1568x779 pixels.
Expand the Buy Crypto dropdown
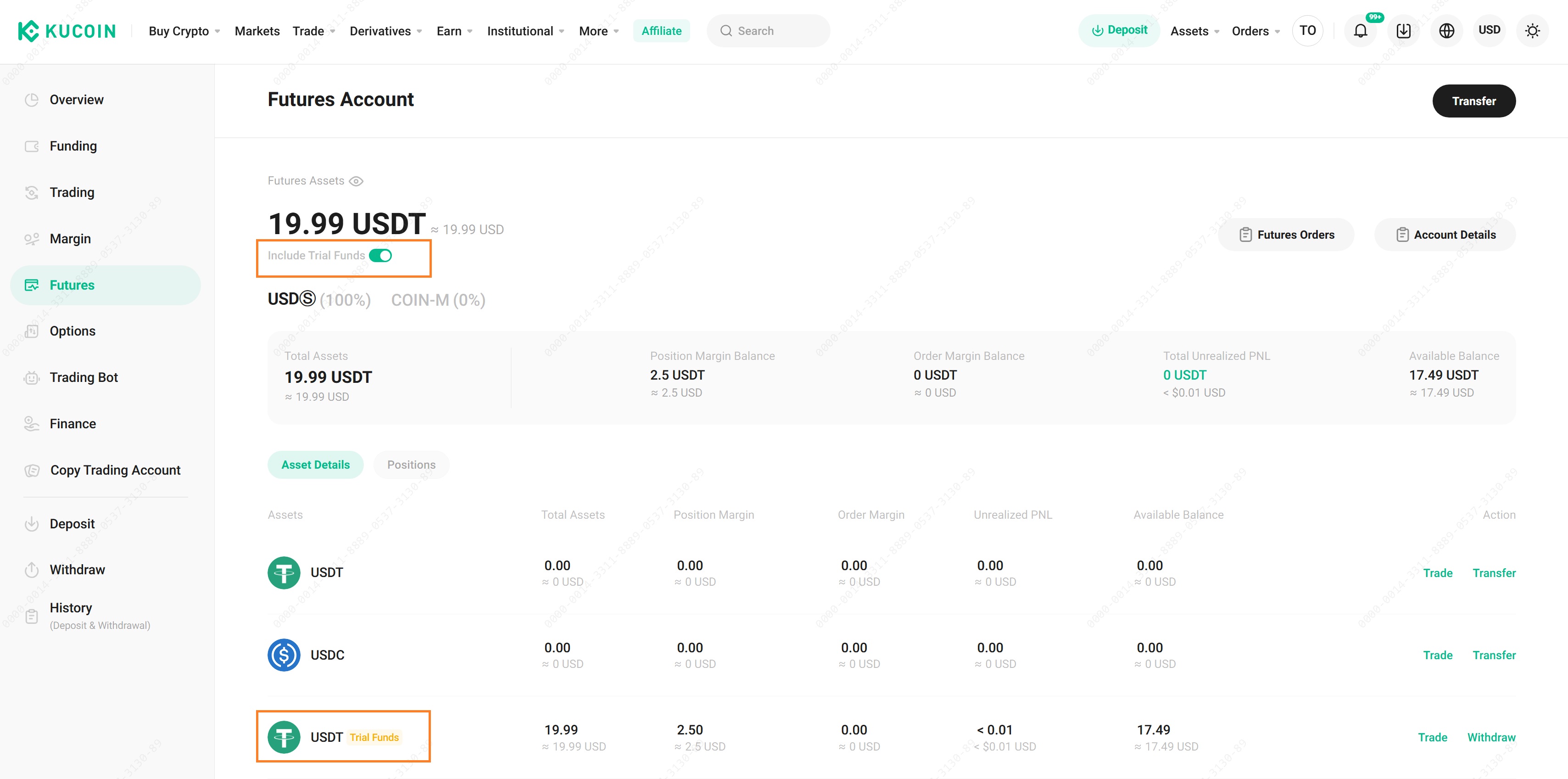(184, 31)
